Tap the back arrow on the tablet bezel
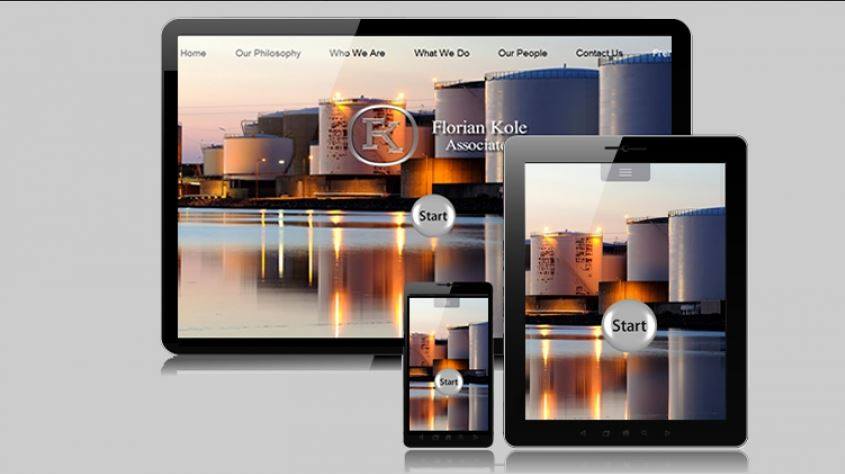The image size is (845, 474). 584,434
